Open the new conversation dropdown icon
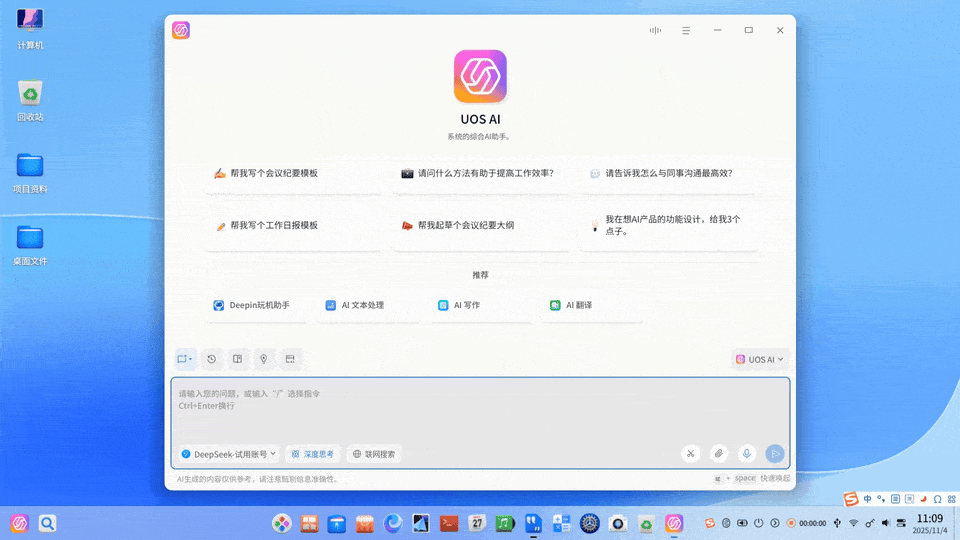The width and height of the screenshot is (960, 540). click(x=185, y=359)
